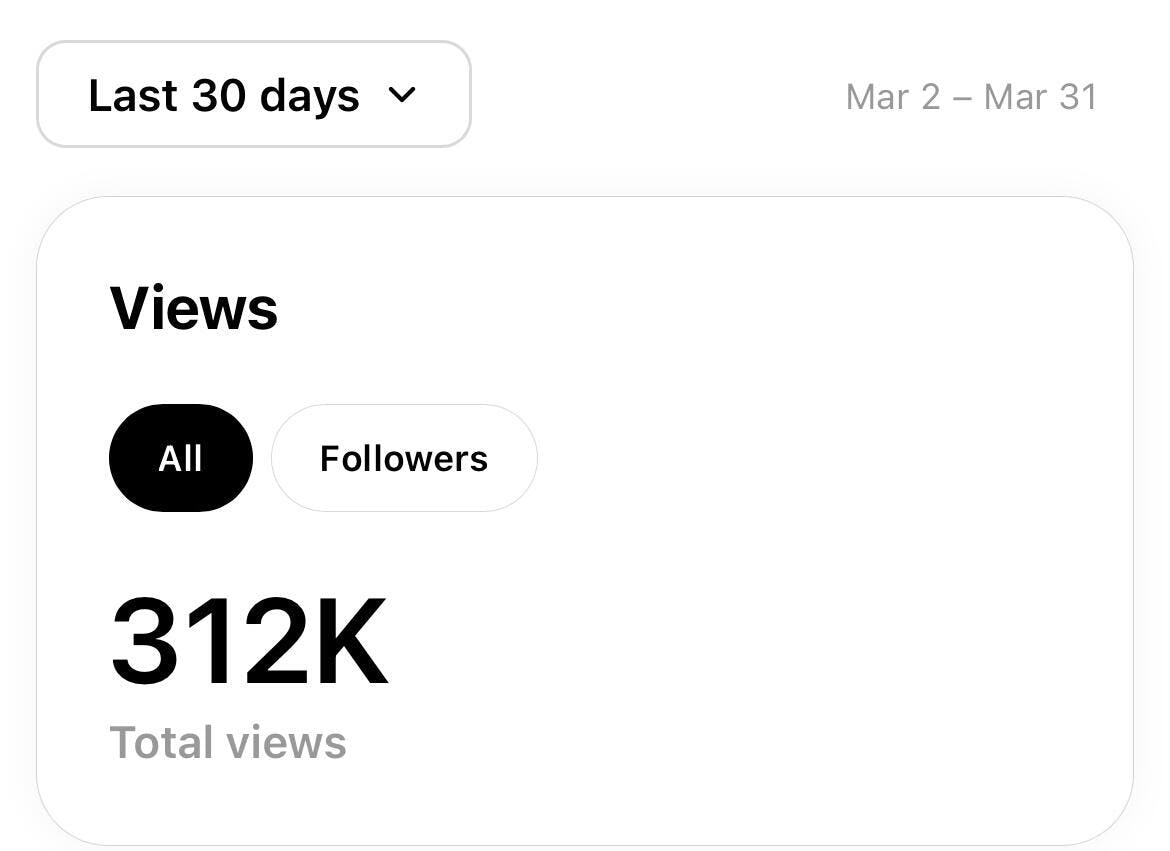Click the "30 days" text in selector

coord(275,96)
